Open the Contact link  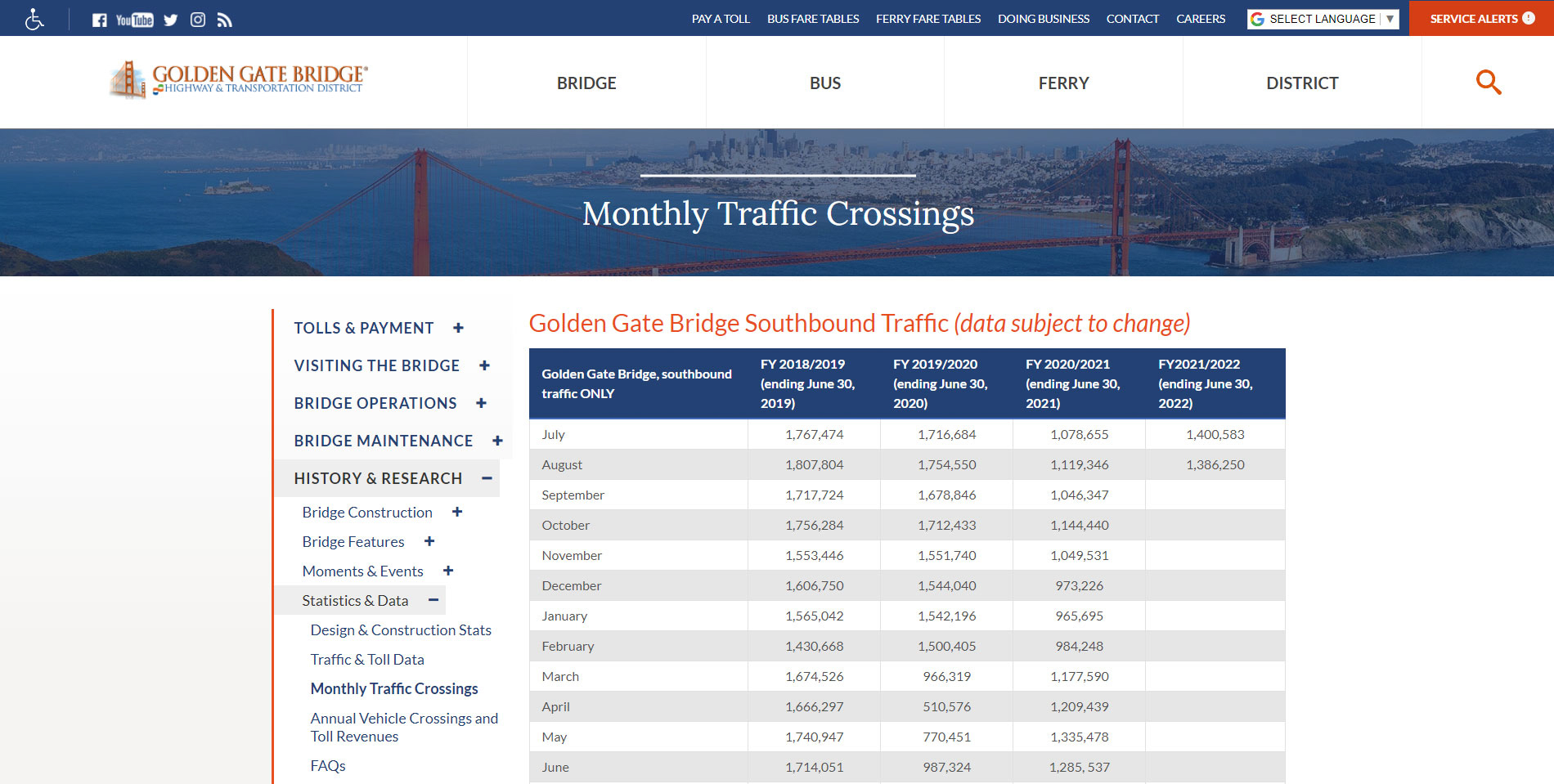(1133, 19)
